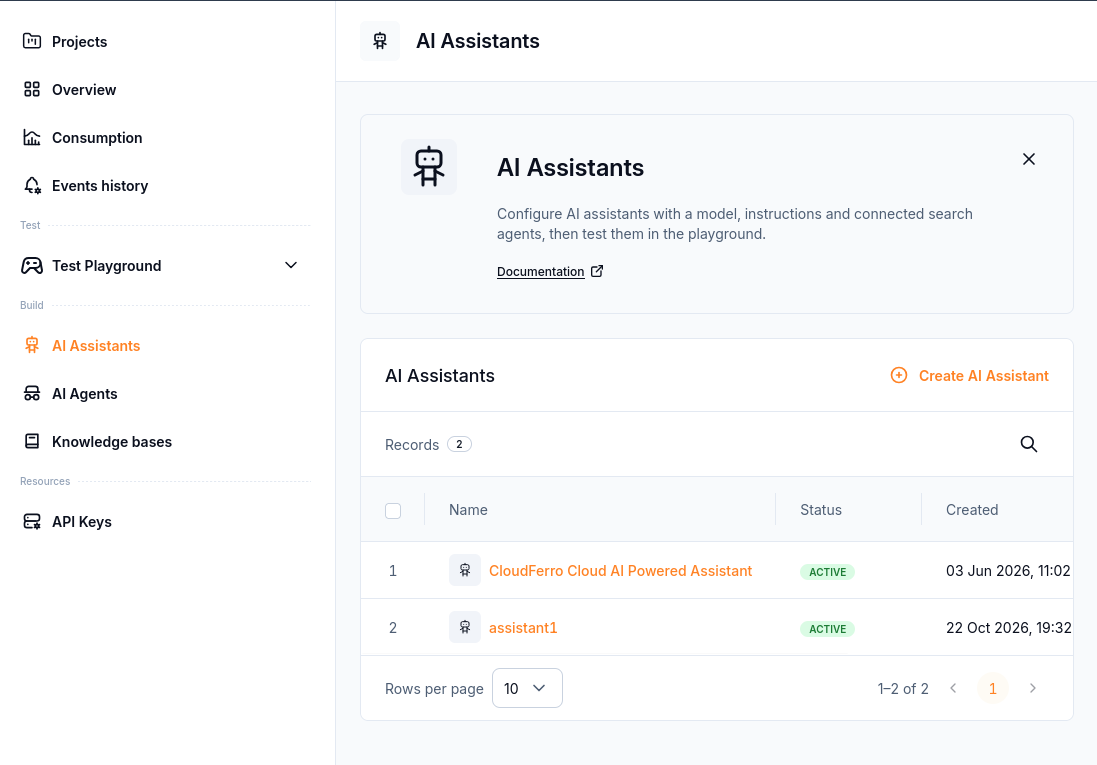The image size is (1097, 765).
Task: Expand the Test Playground chevron
Action: tap(291, 265)
